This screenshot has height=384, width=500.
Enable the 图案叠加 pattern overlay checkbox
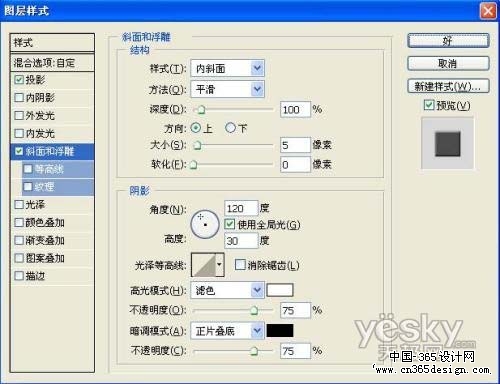click(19, 258)
